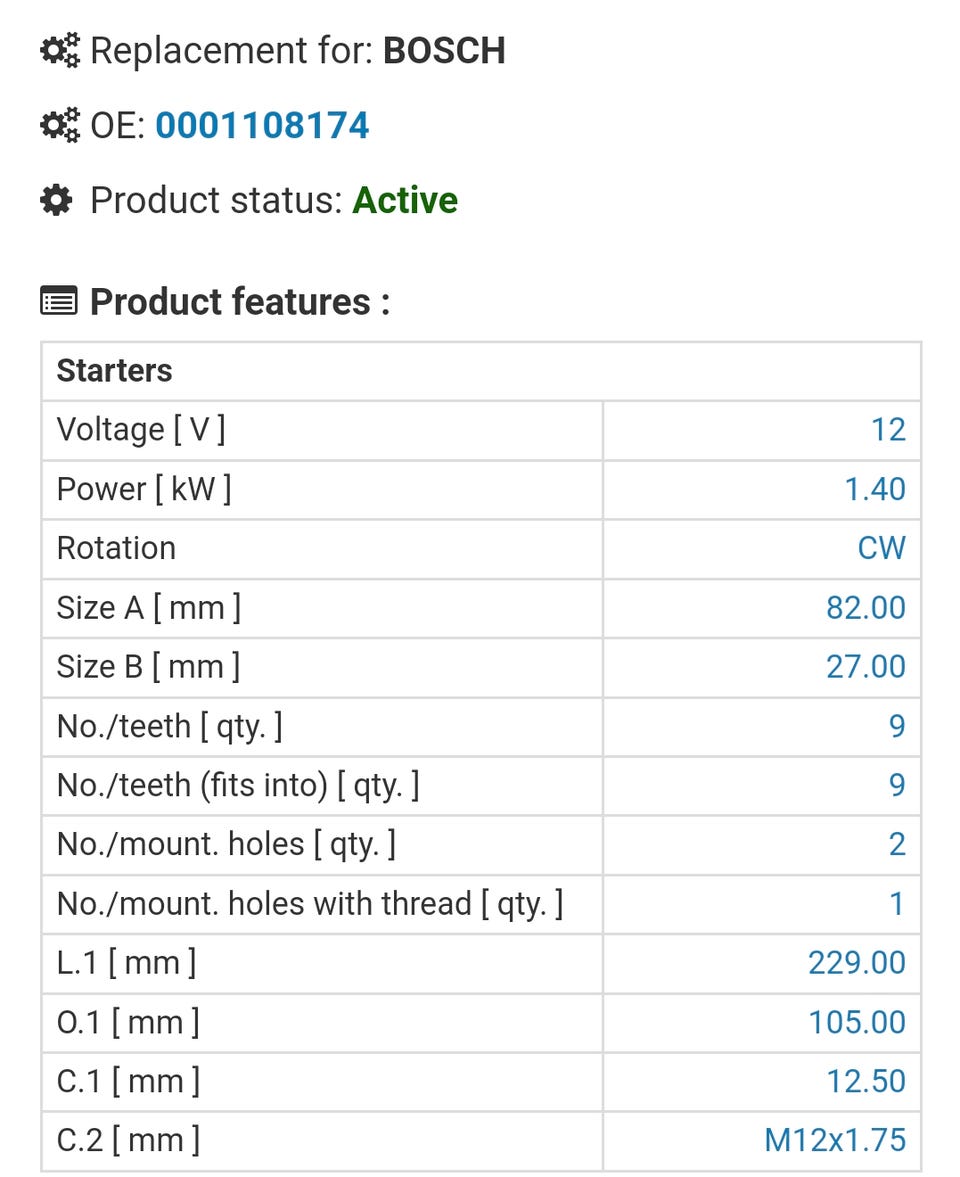Open the OE number 0001108174 link
960x1177 pixels.
(262, 126)
